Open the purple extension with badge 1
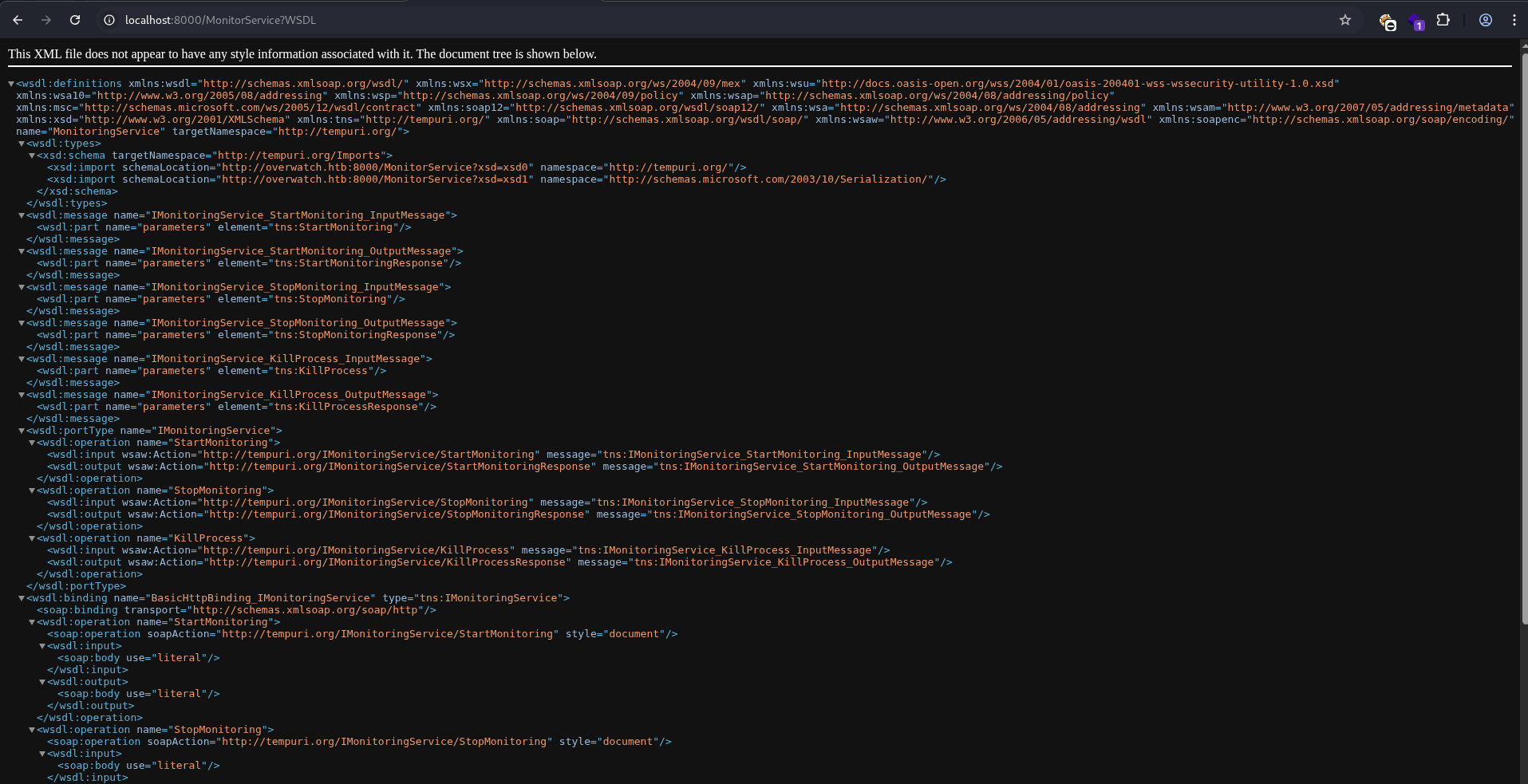The width and height of the screenshot is (1528, 784). 1416,22
